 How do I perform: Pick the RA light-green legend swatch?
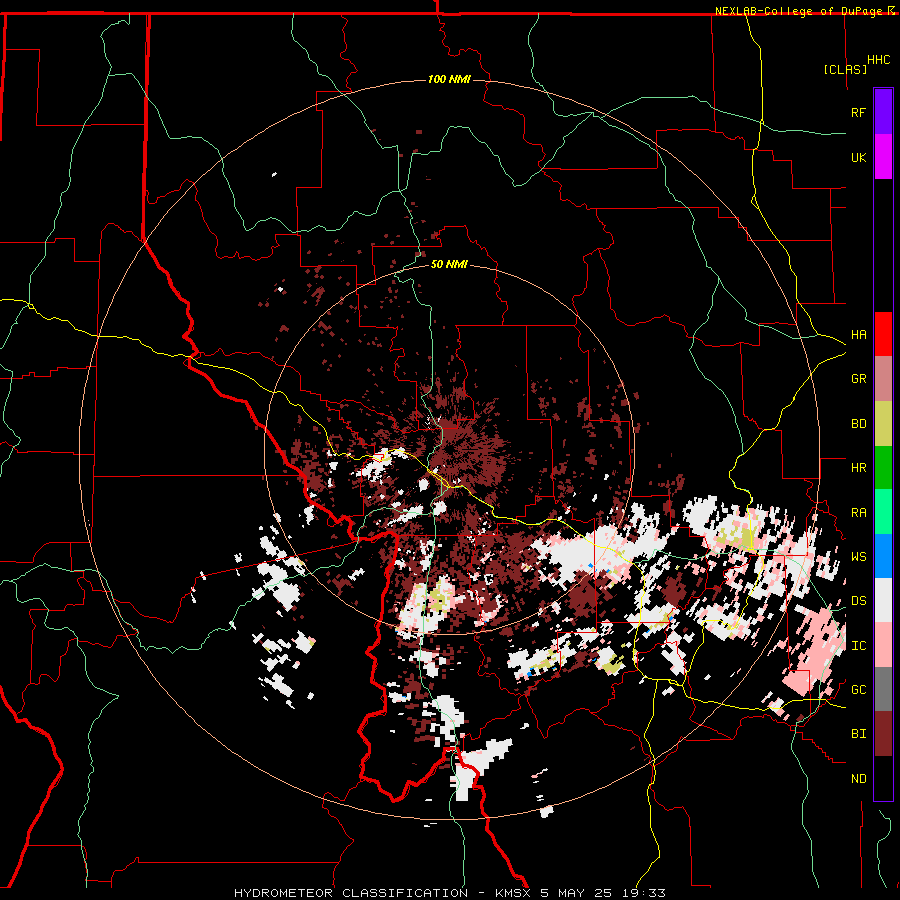click(883, 512)
